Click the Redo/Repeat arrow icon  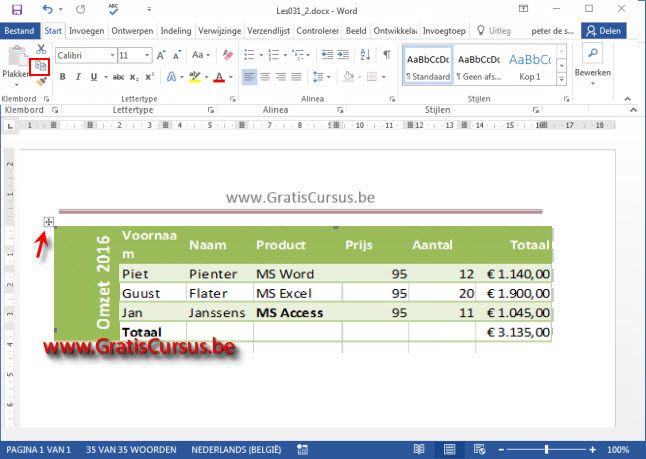point(81,9)
